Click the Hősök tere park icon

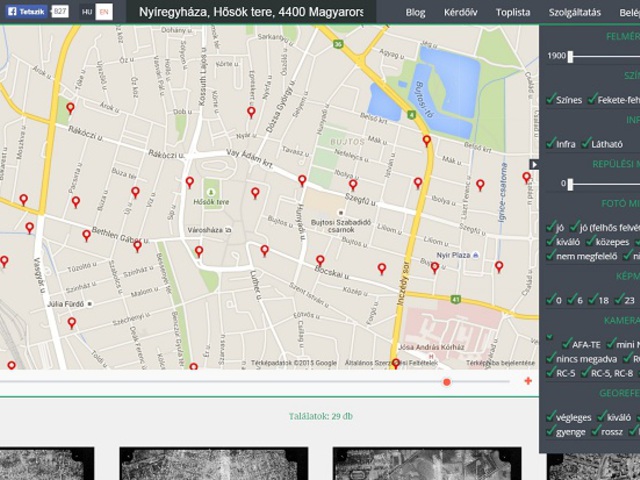click(x=211, y=192)
